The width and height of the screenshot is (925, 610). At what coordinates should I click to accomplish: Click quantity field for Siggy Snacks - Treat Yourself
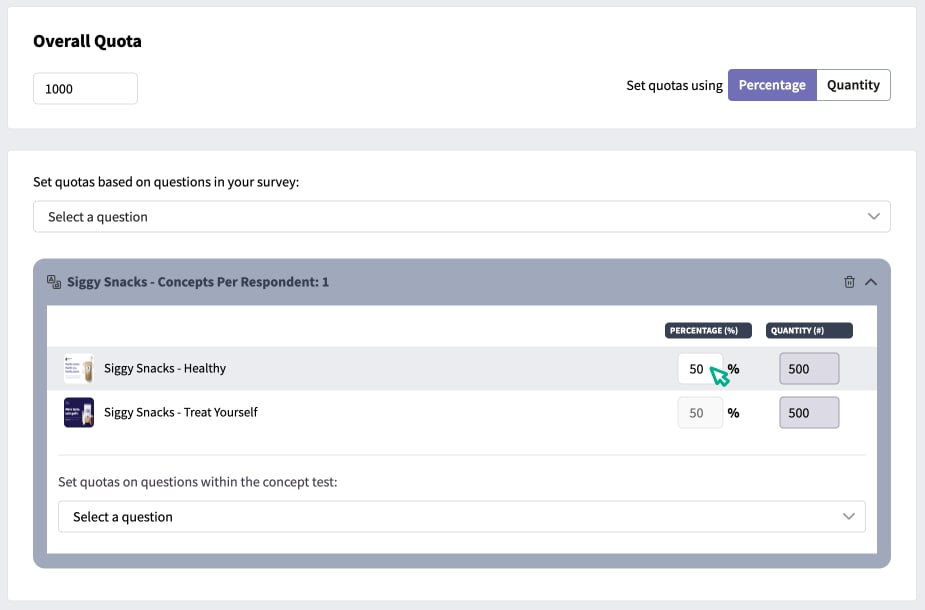(x=809, y=413)
